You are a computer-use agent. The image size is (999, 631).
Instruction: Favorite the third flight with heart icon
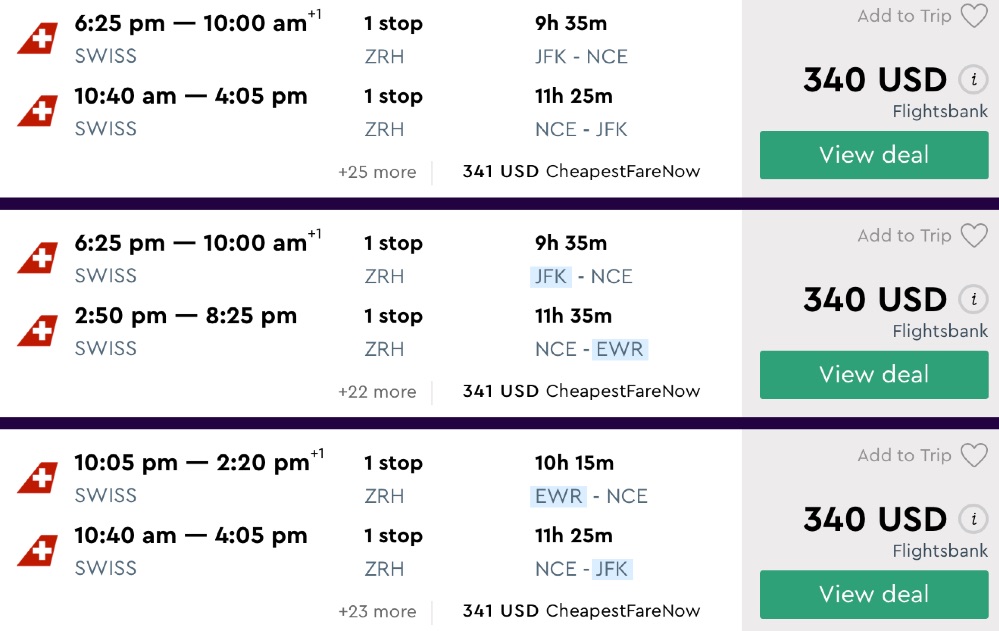coord(973,456)
